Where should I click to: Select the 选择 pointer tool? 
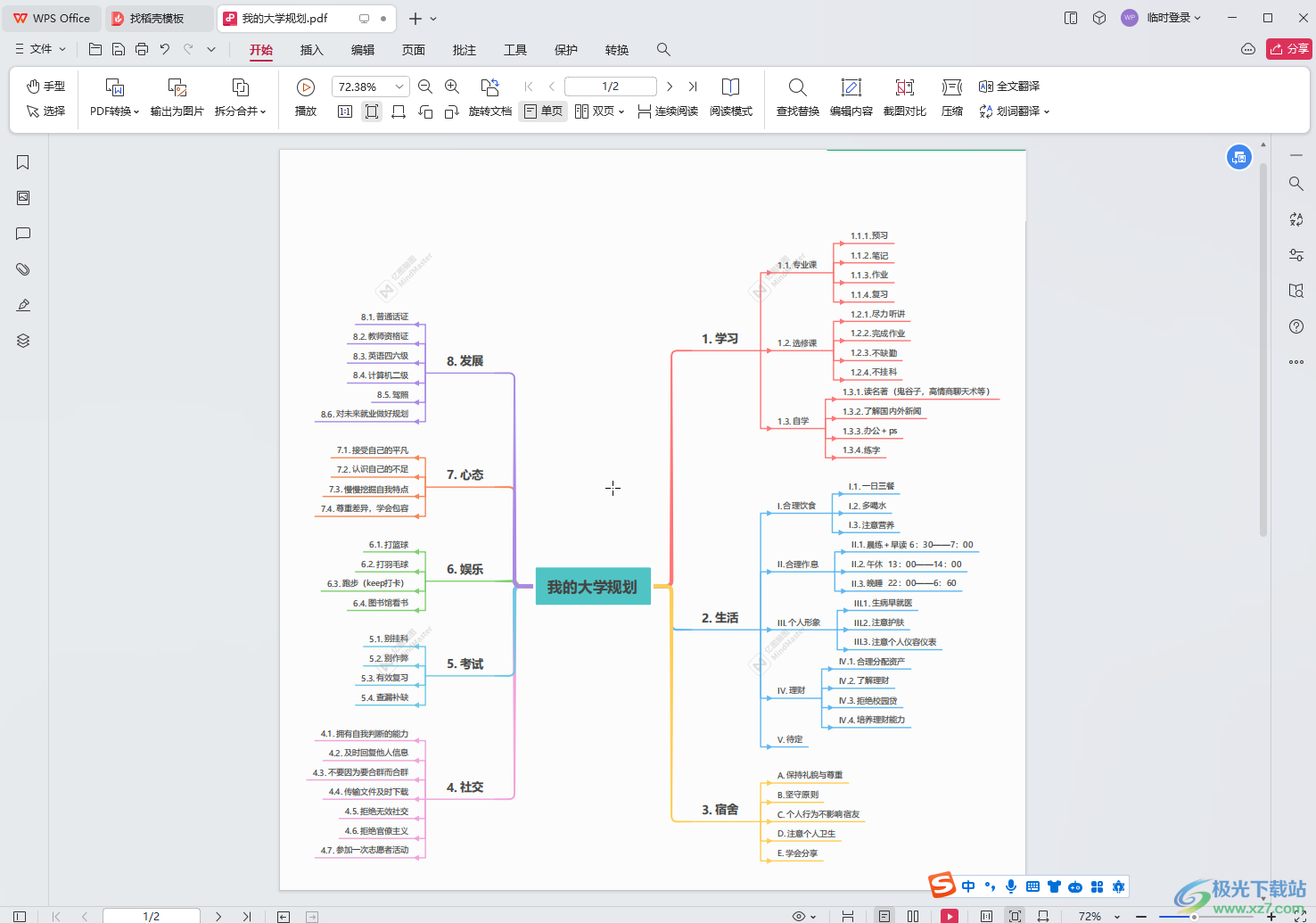pyautogui.click(x=45, y=111)
